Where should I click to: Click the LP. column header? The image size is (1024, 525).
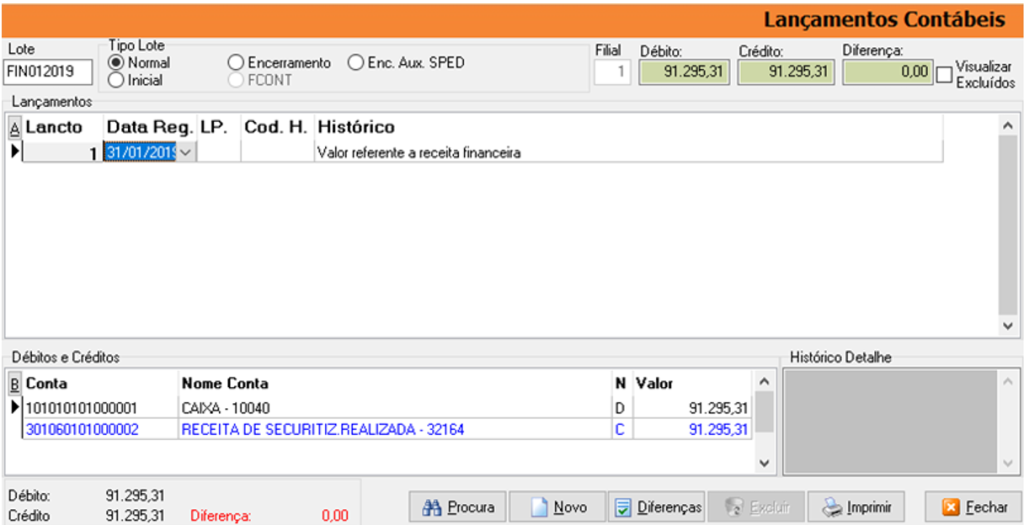pyautogui.click(x=219, y=127)
